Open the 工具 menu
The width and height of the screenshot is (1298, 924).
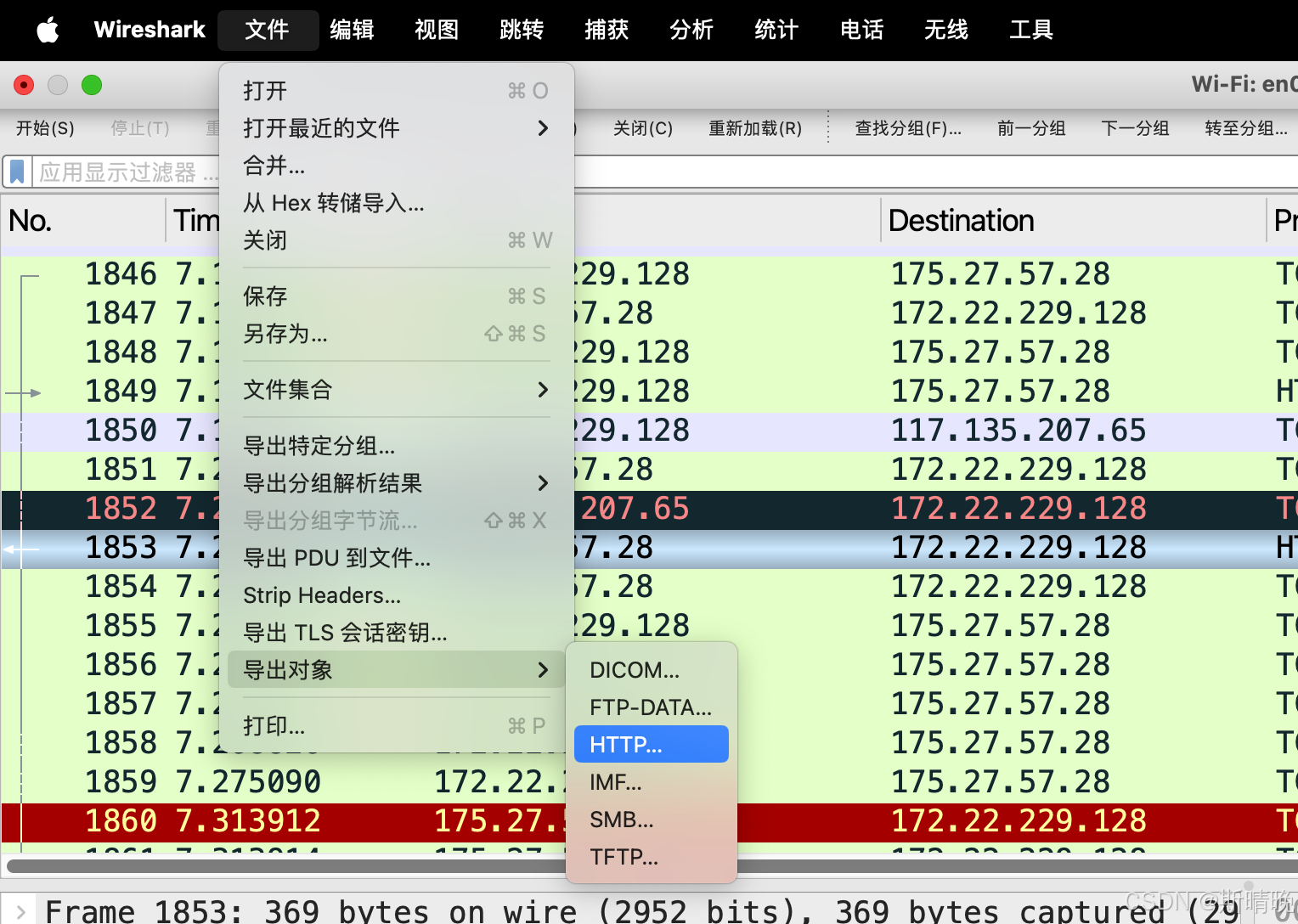[x=1031, y=30]
